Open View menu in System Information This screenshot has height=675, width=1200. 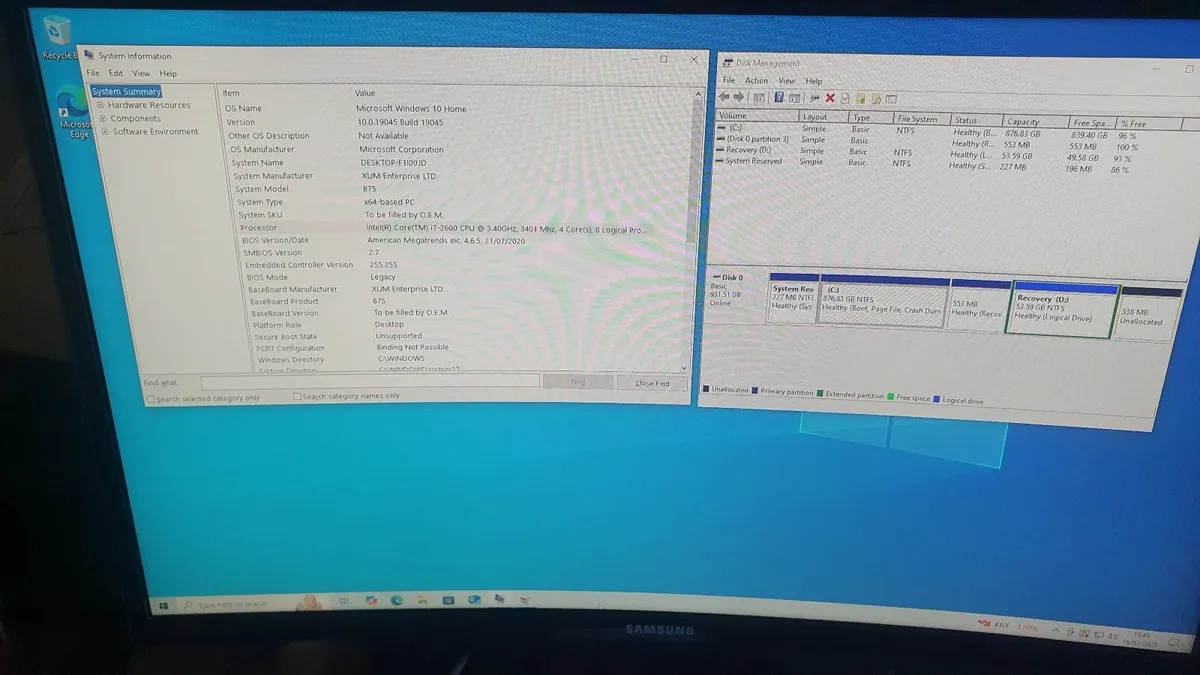tap(141, 73)
